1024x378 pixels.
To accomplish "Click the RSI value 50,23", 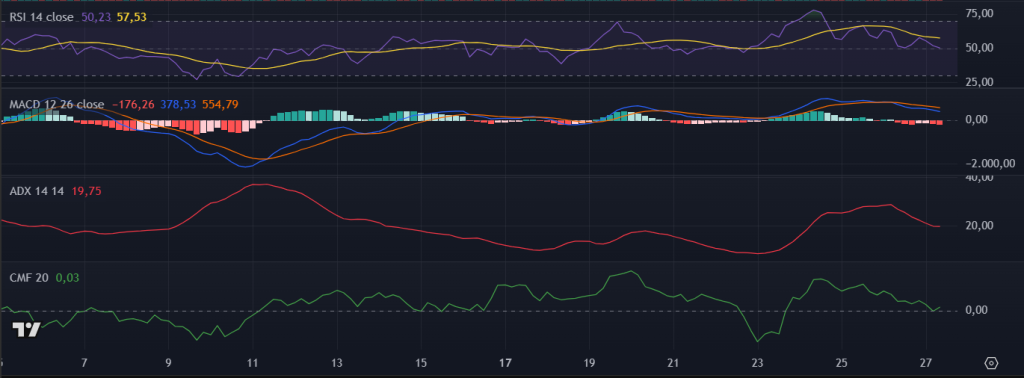I will (97, 18).
